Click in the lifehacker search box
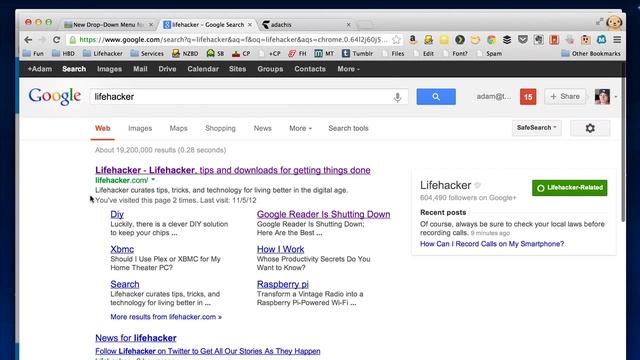The width and height of the screenshot is (640, 360). point(249,97)
